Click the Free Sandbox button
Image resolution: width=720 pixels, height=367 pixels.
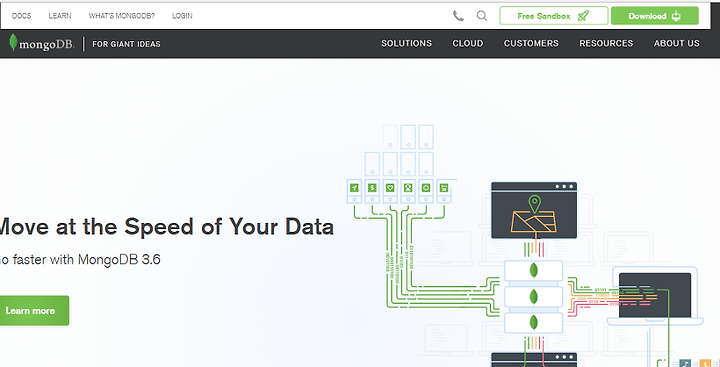coord(554,16)
